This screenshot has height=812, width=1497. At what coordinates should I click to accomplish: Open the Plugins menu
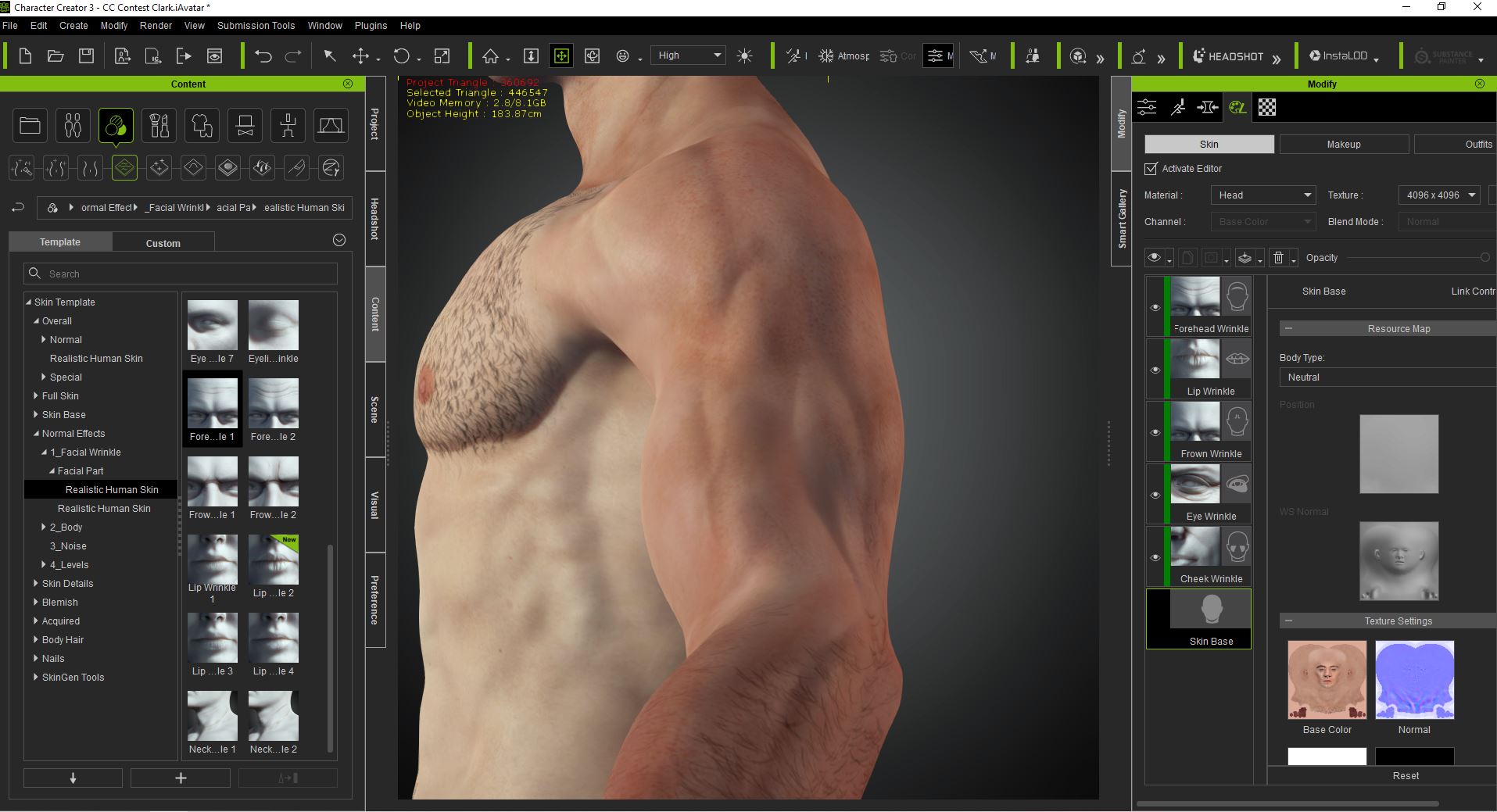coord(371,25)
